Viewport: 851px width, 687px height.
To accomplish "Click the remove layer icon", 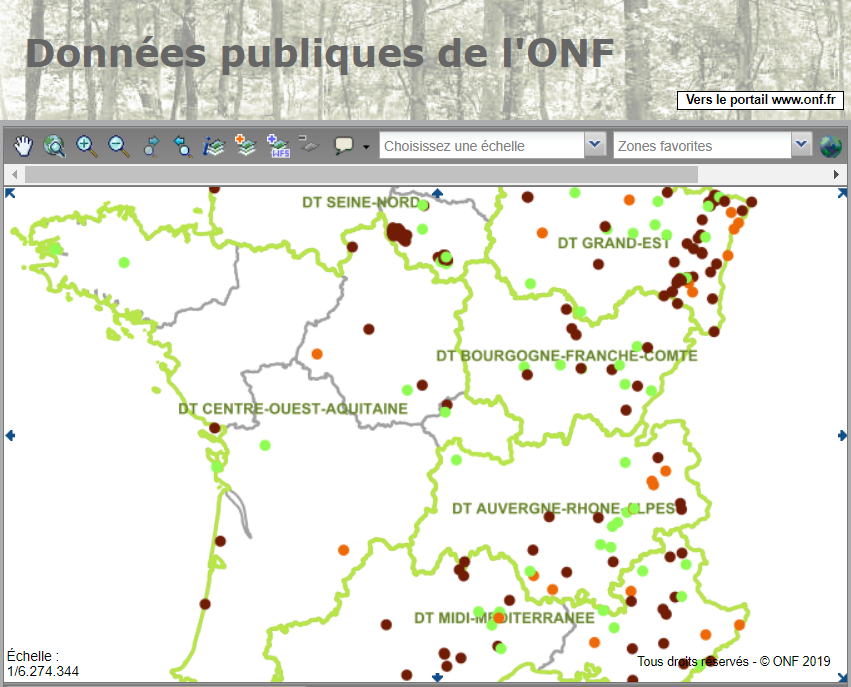I will (x=308, y=146).
